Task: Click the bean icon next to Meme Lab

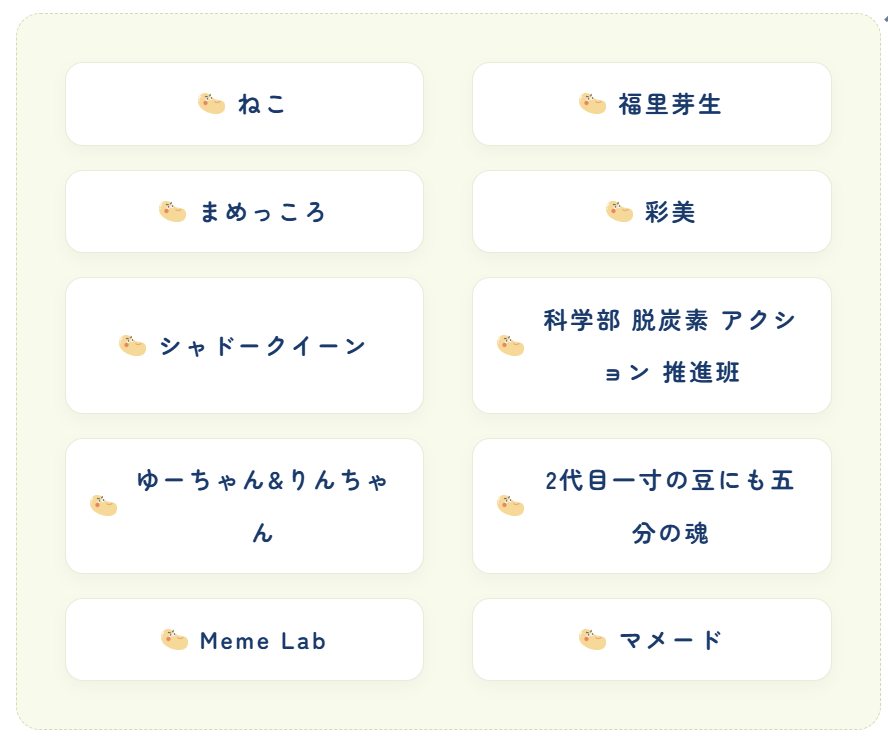Action: tap(174, 640)
